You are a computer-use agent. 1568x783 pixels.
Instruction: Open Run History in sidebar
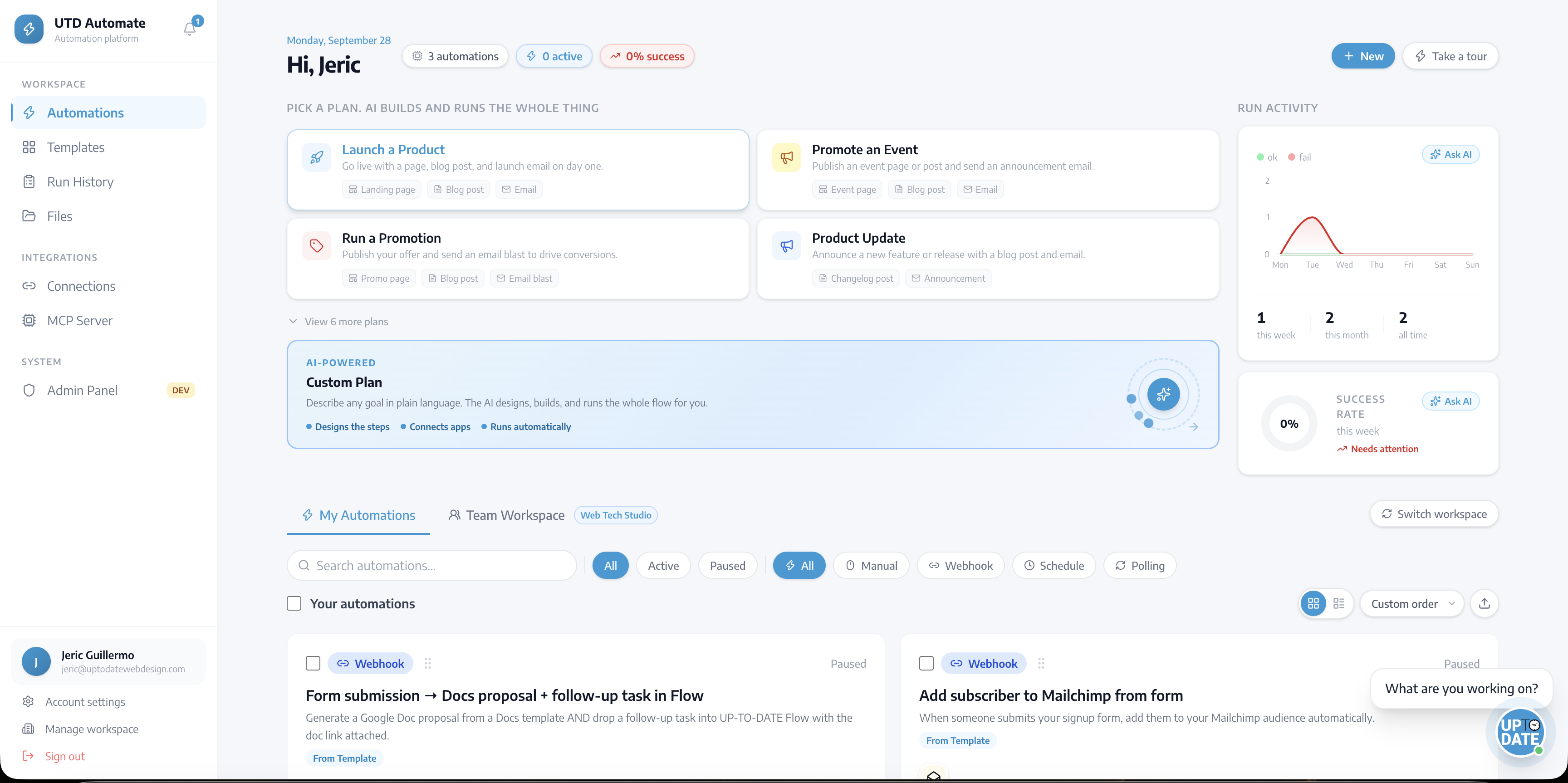pos(108,182)
